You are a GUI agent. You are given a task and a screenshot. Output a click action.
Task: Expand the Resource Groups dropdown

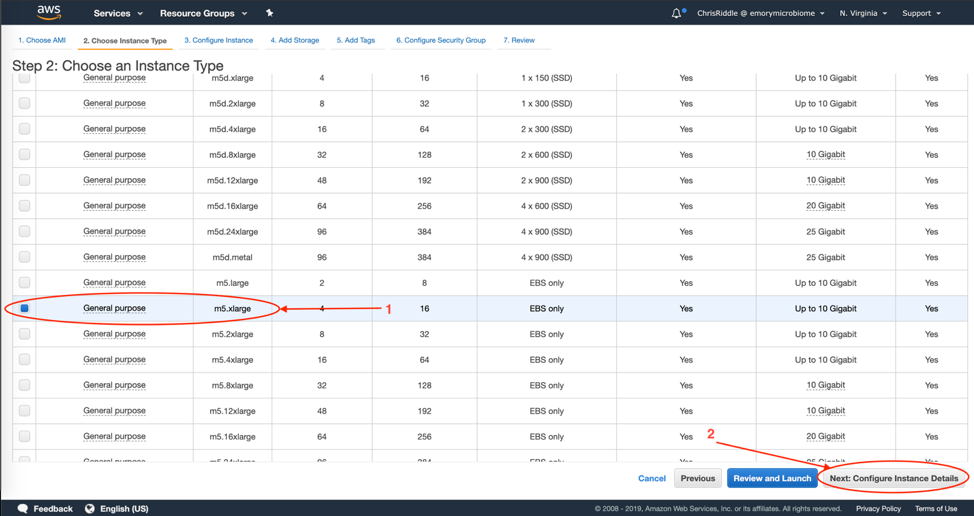point(203,13)
